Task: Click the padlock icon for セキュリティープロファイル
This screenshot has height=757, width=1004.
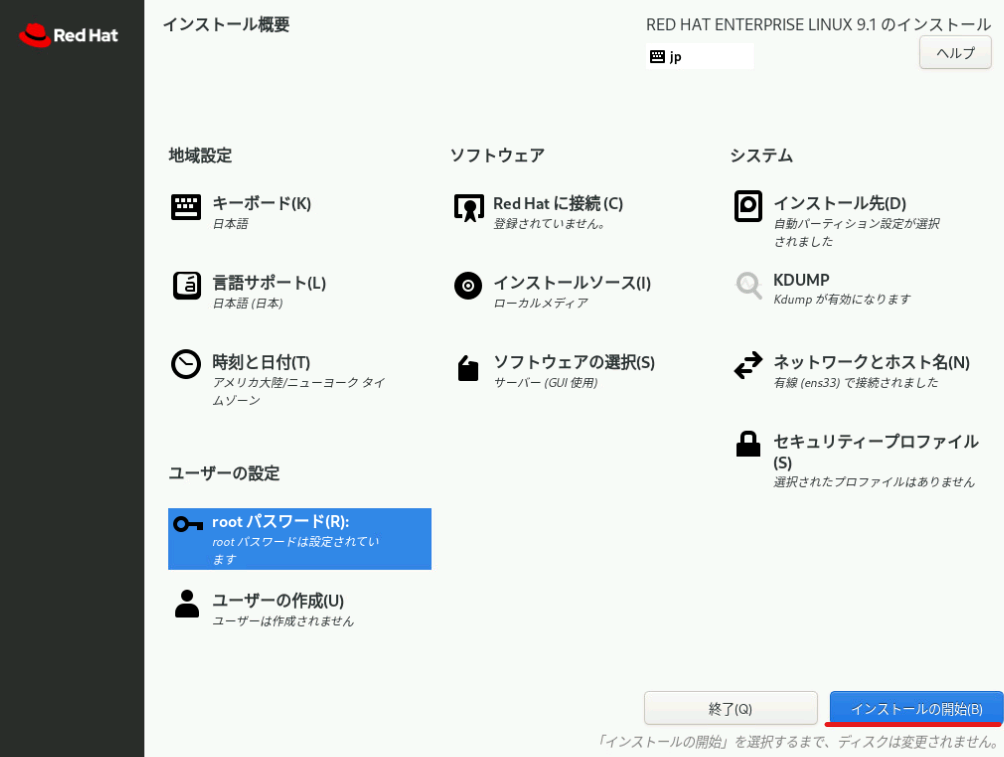Action: [748, 443]
